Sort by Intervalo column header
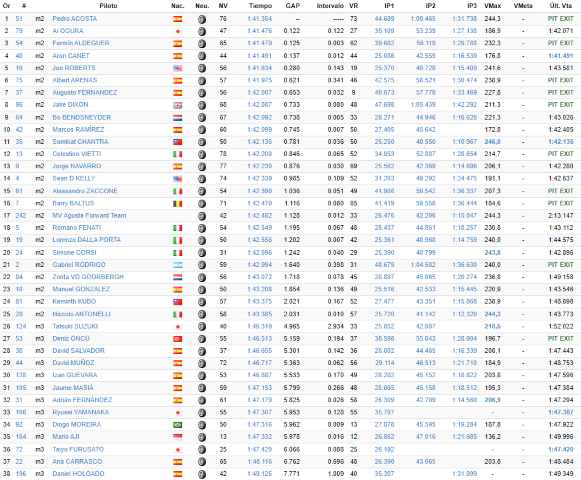 330,6
